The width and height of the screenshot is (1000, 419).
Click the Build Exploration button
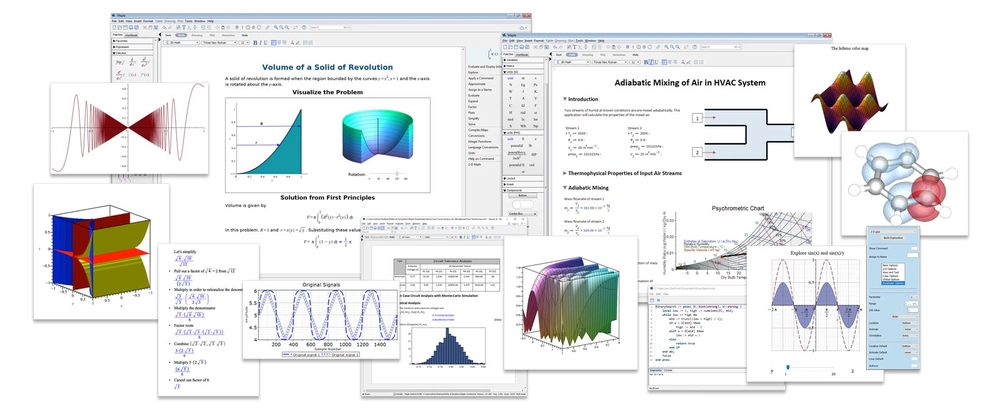[x=893, y=238]
